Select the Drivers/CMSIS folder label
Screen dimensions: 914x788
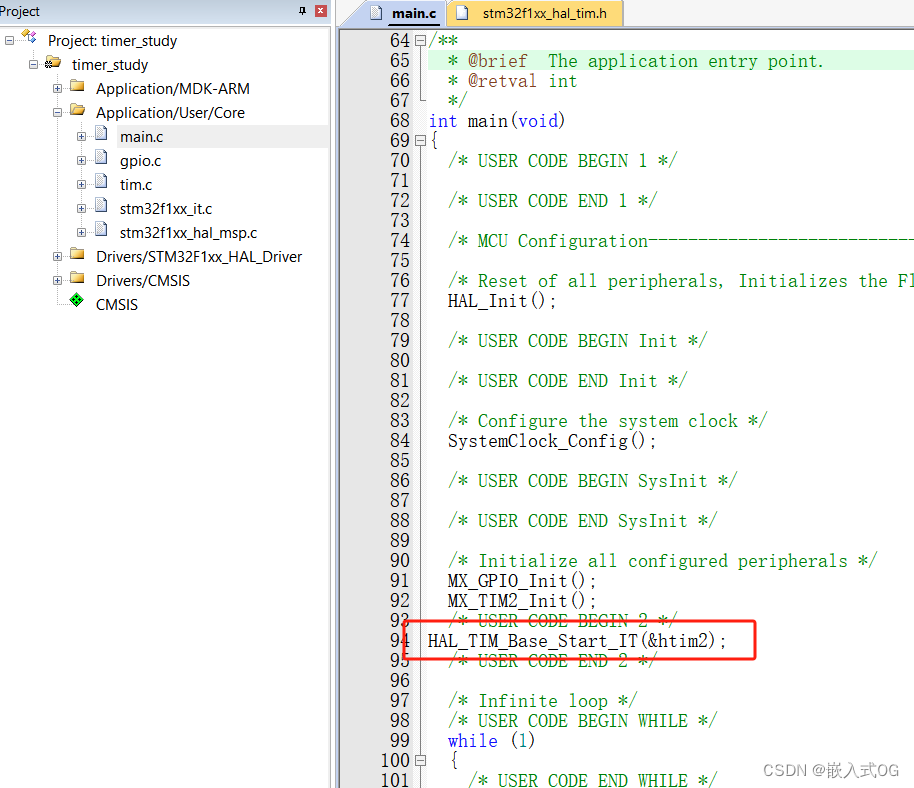(x=143, y=281)
